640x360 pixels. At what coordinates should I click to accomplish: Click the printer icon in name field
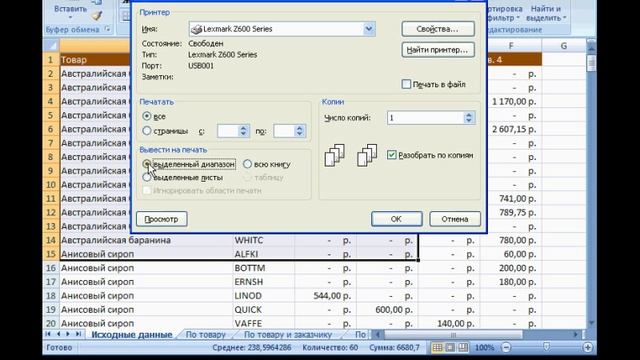click(196, 29)
